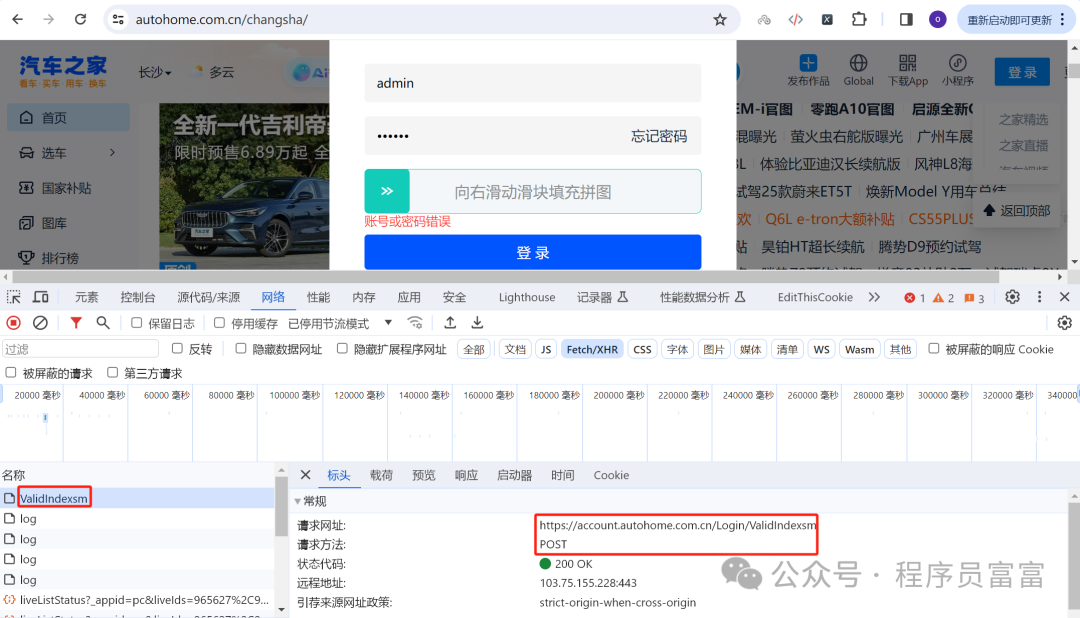Enable the 保留日志 checkbox
This screenshot has width=1080, height=618.
(136, 322)
